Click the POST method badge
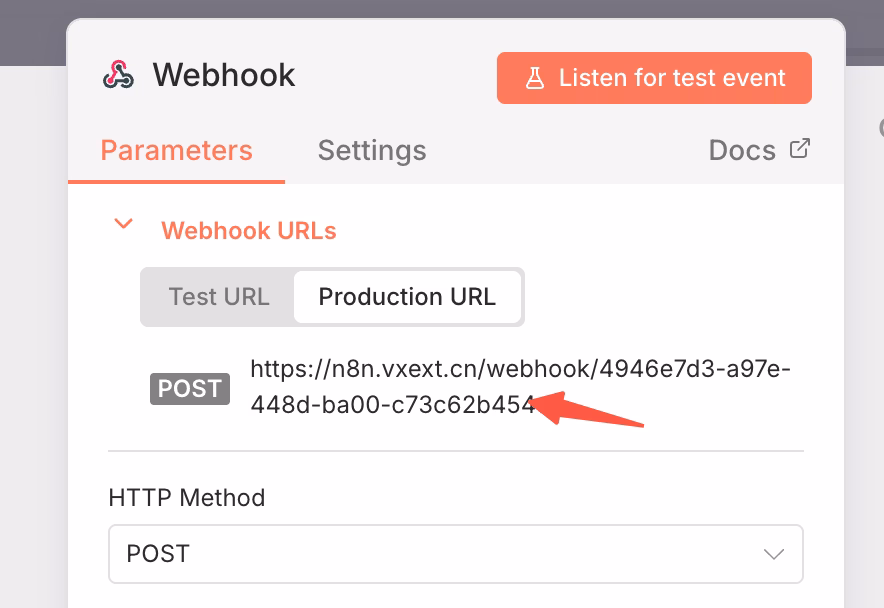 click(x=190, y=388)
